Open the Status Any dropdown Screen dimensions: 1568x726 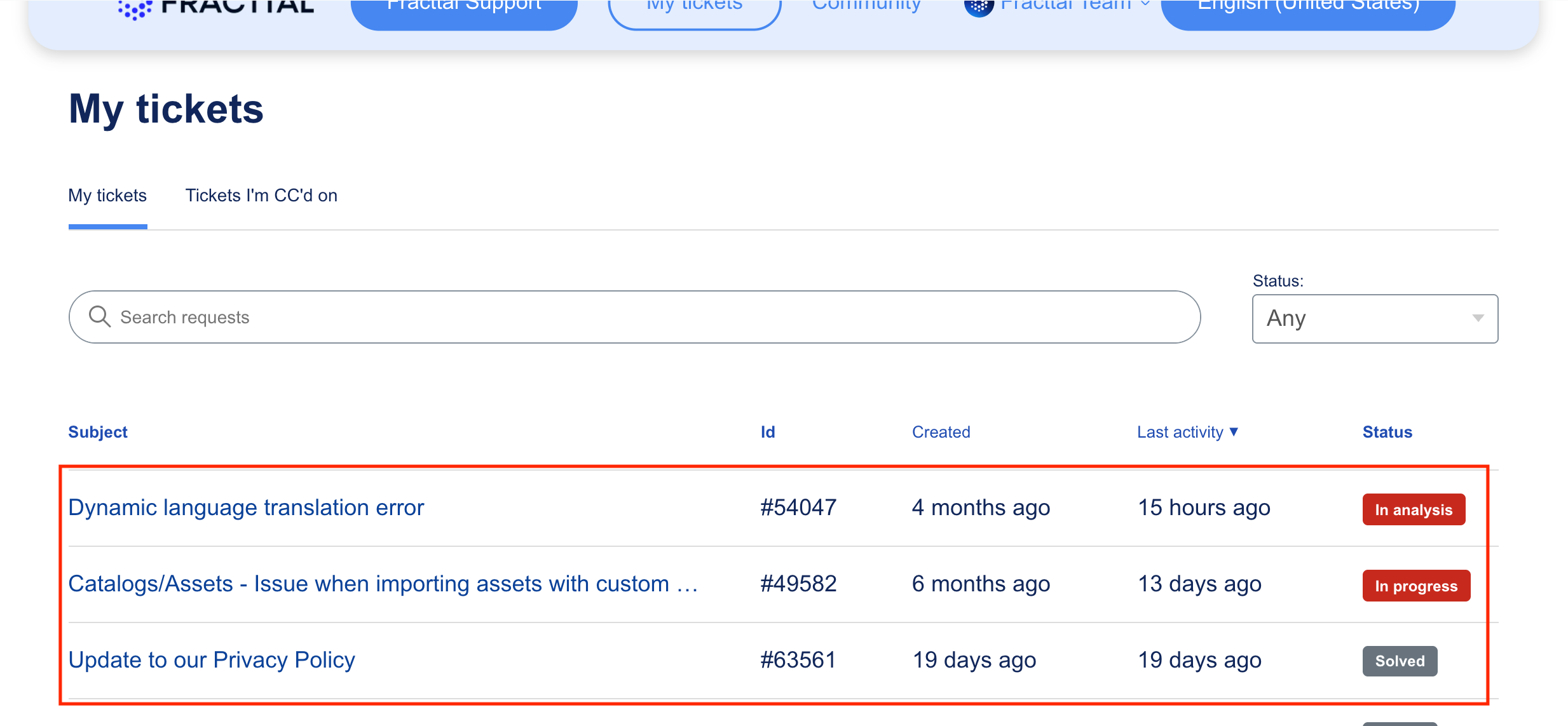1375,318
